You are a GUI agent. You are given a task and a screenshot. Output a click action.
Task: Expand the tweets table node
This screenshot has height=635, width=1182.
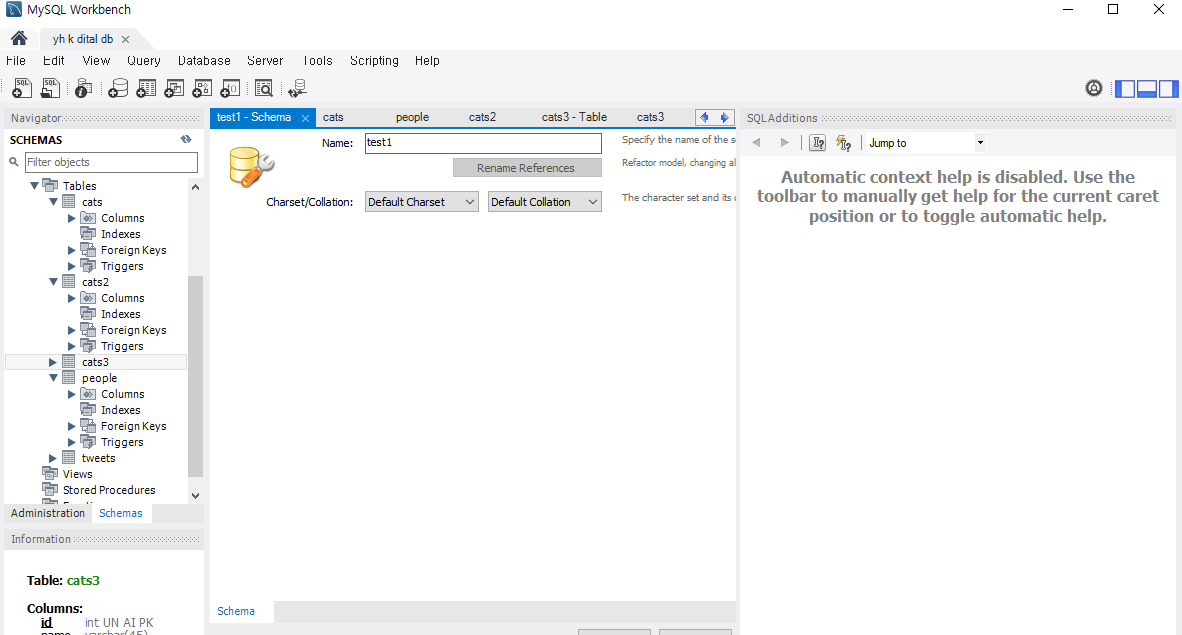point(53,458)
